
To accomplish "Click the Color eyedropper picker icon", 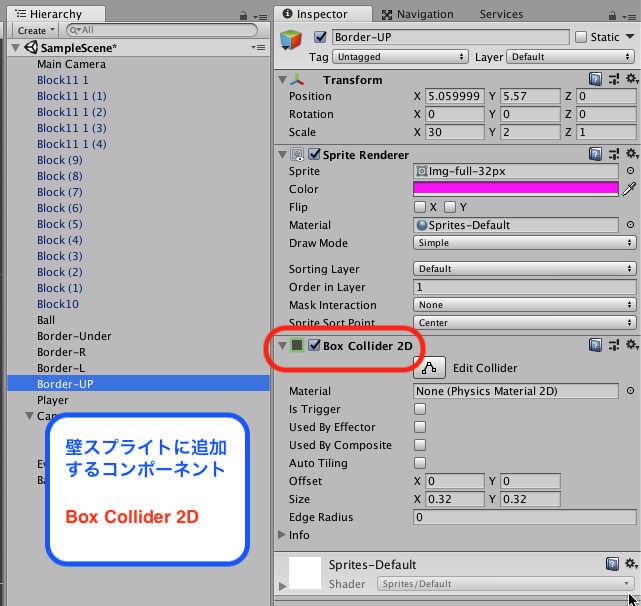I will coord(630,189).
